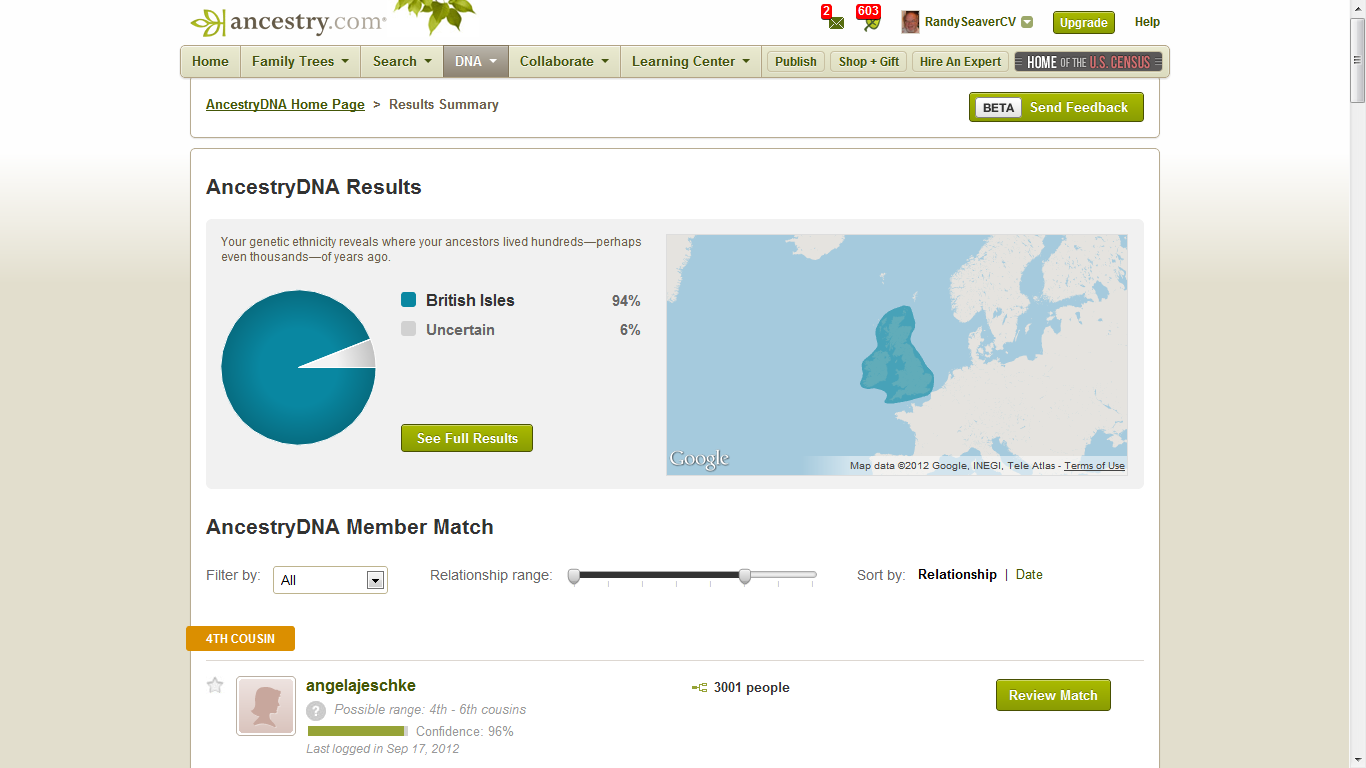Sort matches by Relationship
The image size is (1366, 768).
click(957, 574)
